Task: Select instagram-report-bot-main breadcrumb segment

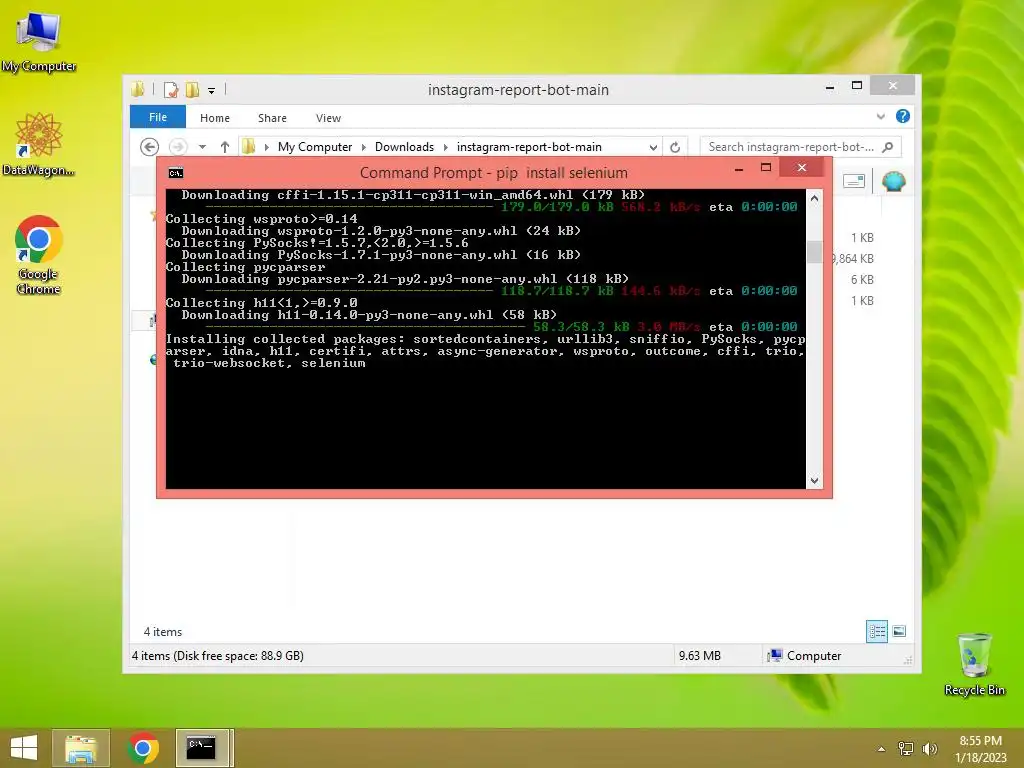Action: pyautogui.click(x=529, y=147)
